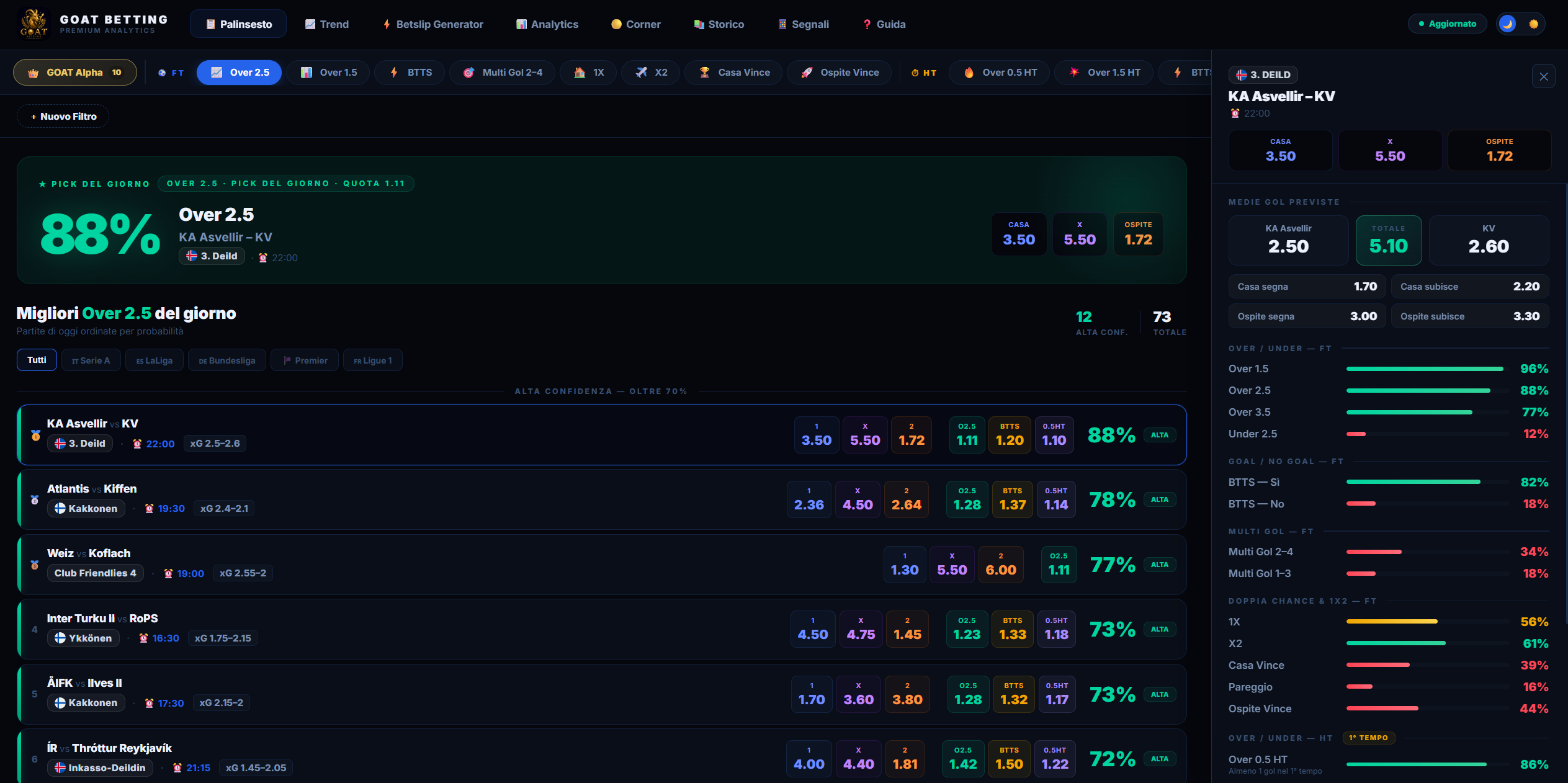Screen dimensions: 1568x783
Task: Open the KA Asvellir vs KV match row
Action: tap(602, 435)
